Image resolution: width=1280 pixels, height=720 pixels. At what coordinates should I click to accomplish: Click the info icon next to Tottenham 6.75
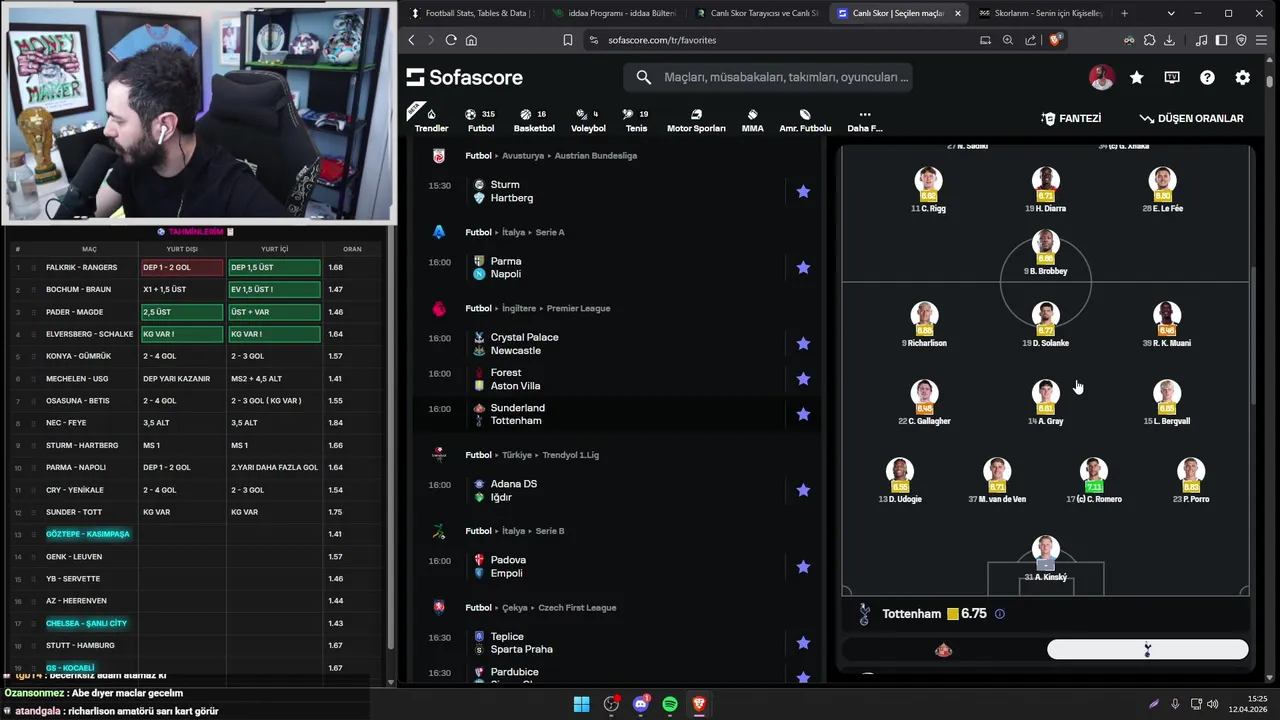click(x=999, y=614)
